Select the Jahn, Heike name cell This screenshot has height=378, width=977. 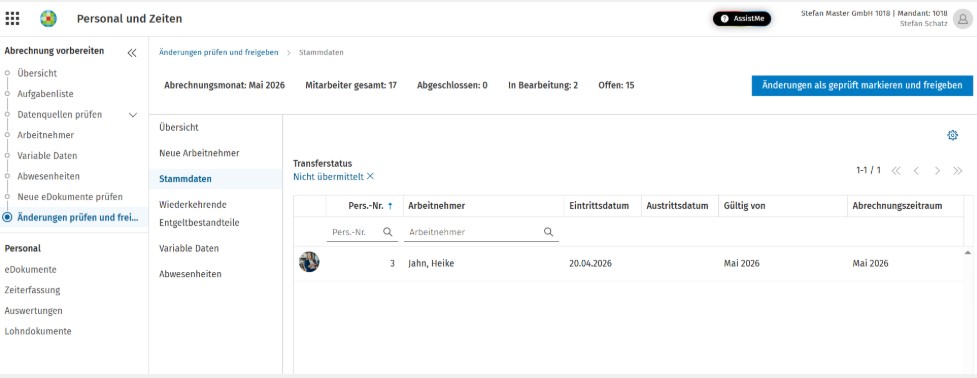pos(431,263)
